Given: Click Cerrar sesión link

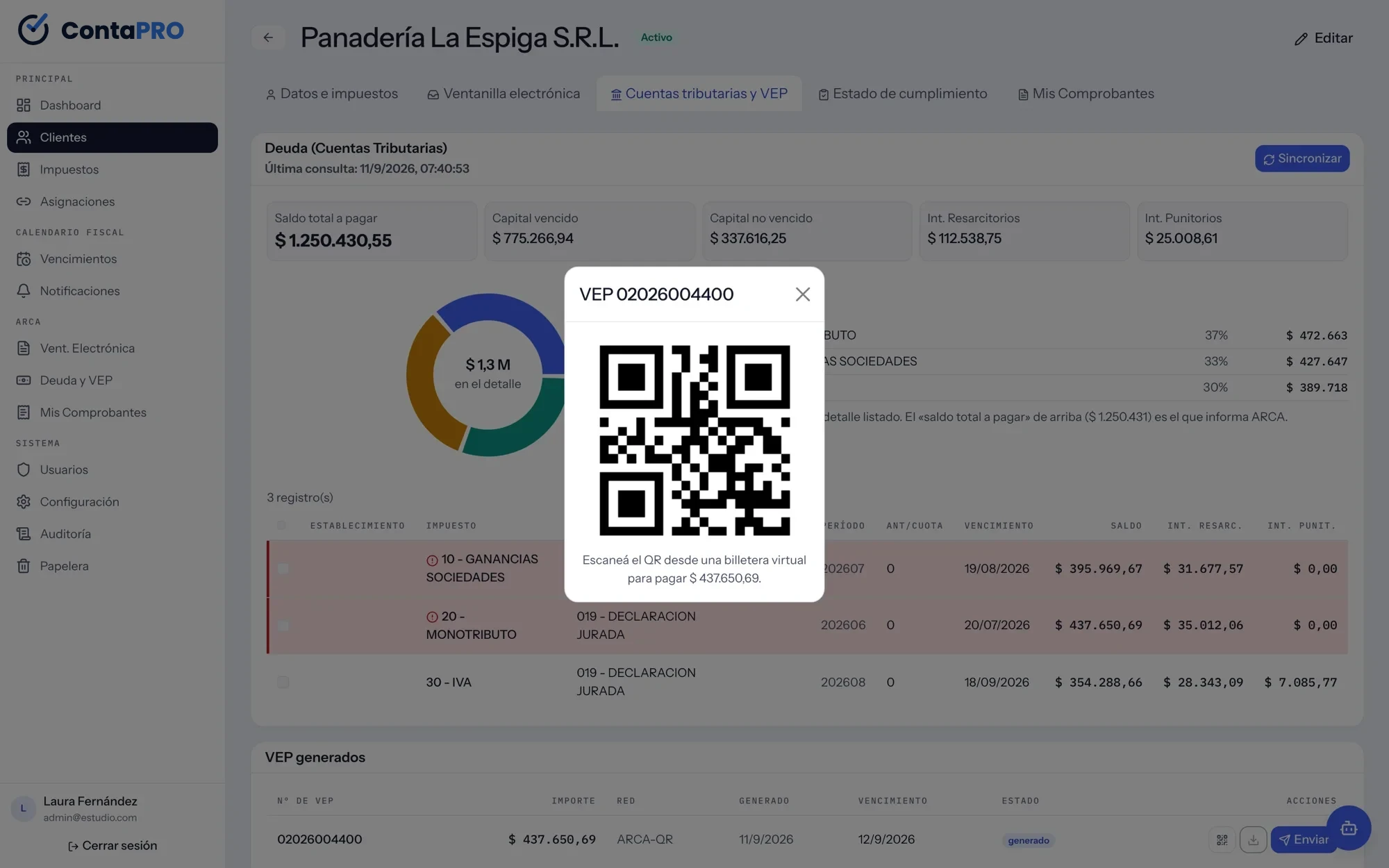Looking at the screenshot, I should [x=113, y=846].
